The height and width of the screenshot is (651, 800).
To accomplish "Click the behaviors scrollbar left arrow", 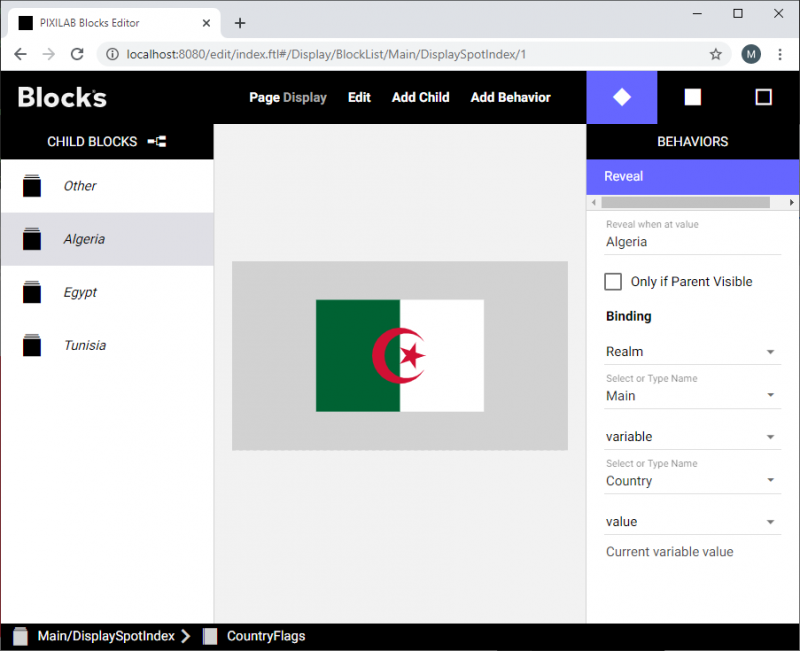I will (x=593, y=203).
